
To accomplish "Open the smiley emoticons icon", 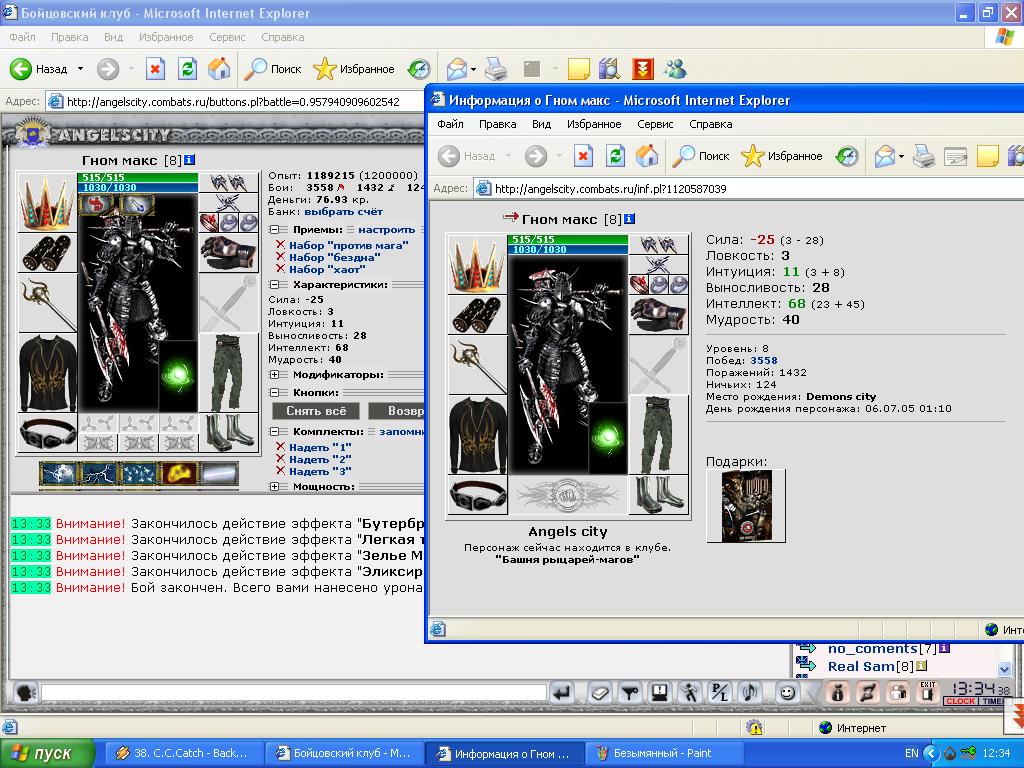I will click(x=788, y=692).
